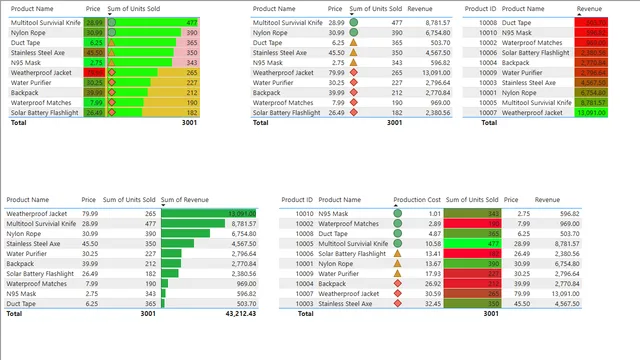Click the red diamond next to 227 in top-middle table
The image size is (640, 360).
(x=354, y=82)
